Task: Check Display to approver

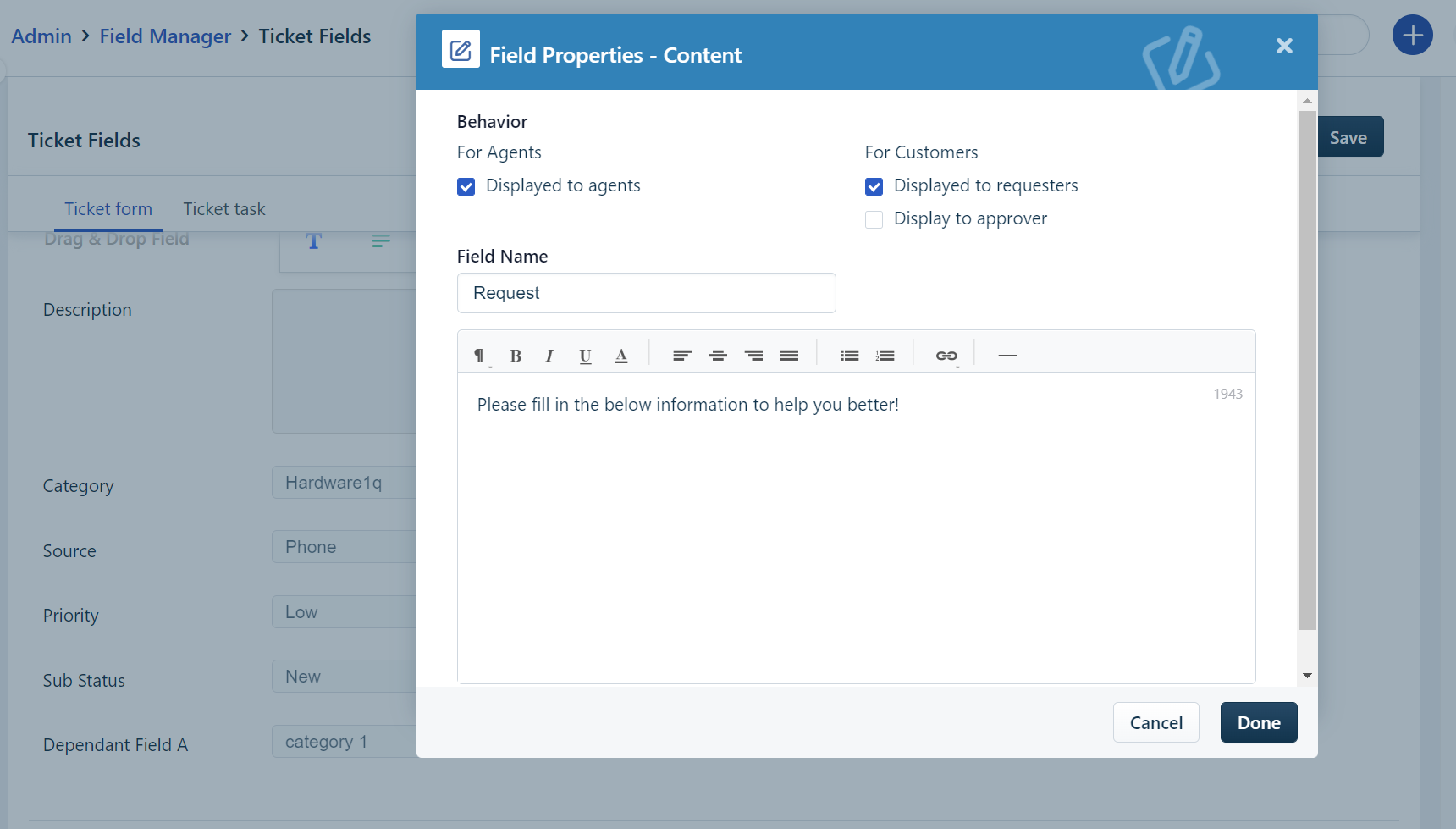Action: [874, 219]
